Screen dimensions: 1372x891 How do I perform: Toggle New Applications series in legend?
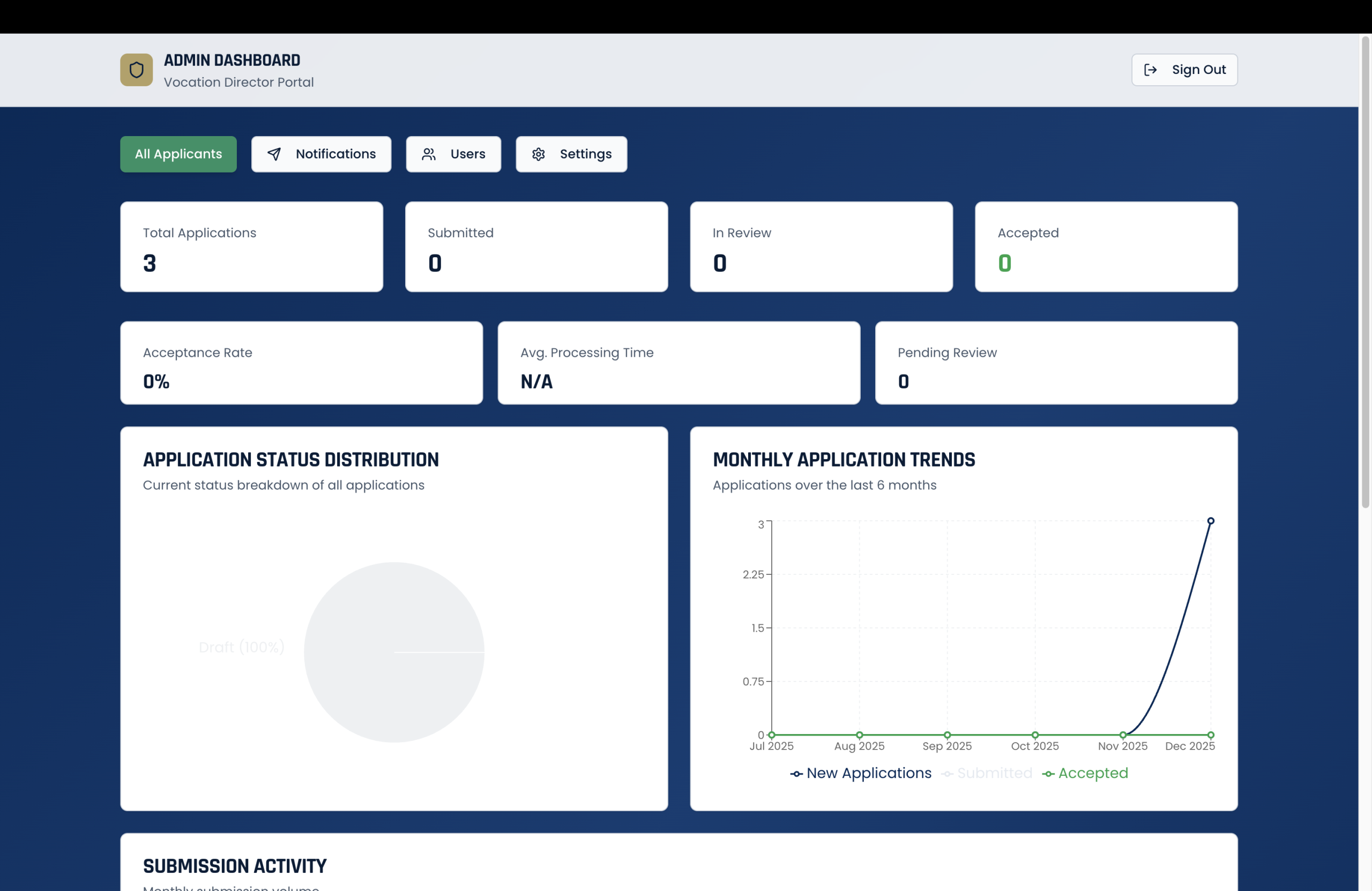coord(868,773)
